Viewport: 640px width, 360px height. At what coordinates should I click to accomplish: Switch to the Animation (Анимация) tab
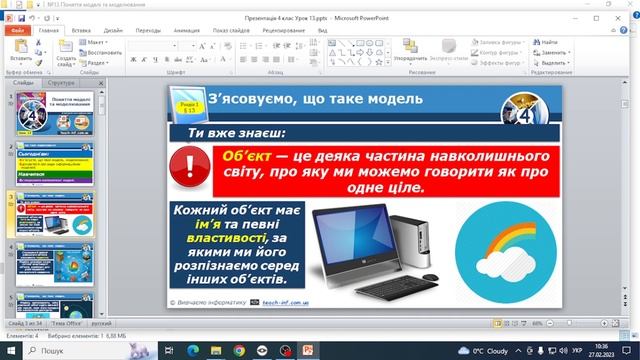187,30
